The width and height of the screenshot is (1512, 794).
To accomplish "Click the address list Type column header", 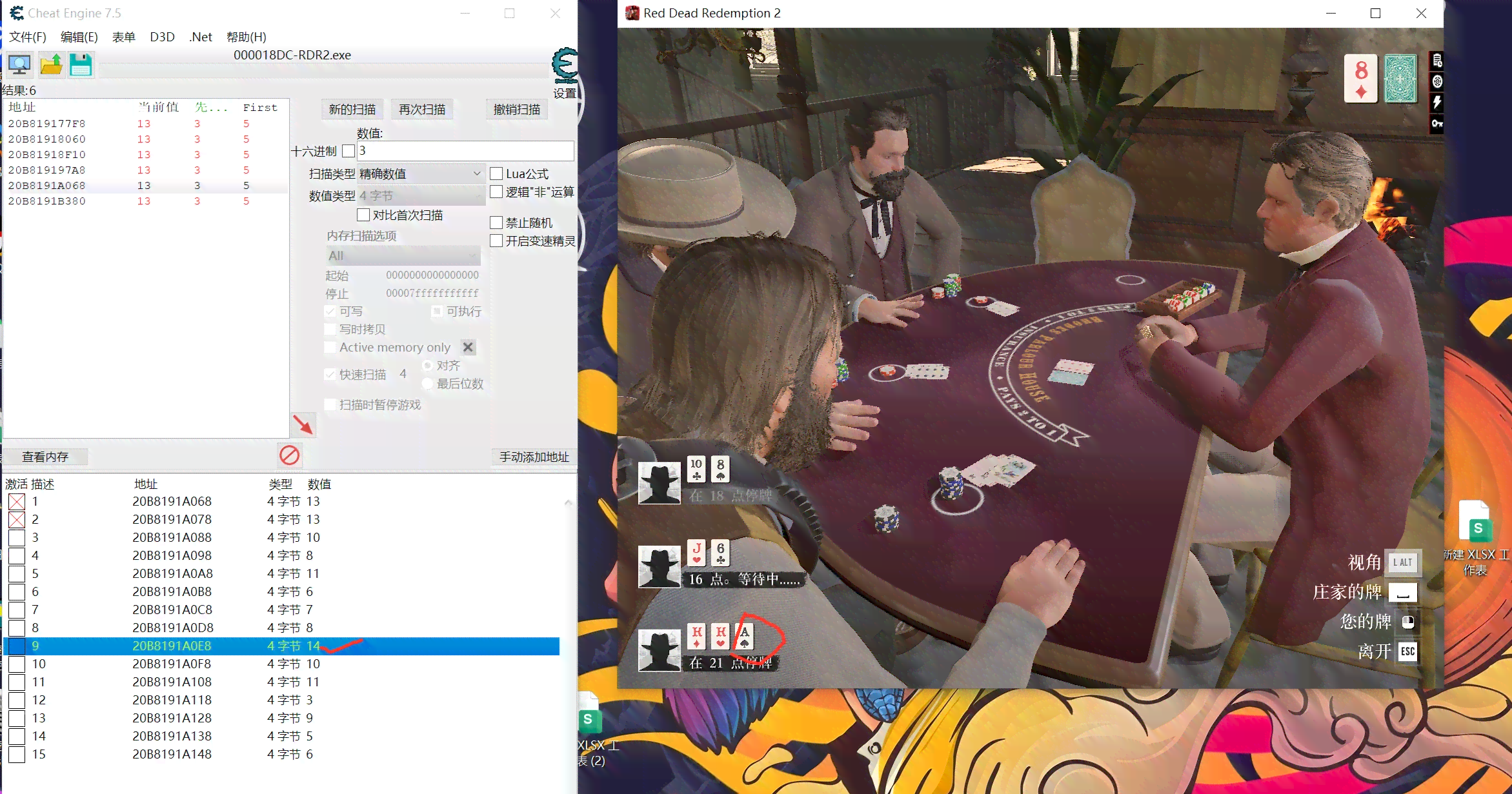I will click(281, 484).
